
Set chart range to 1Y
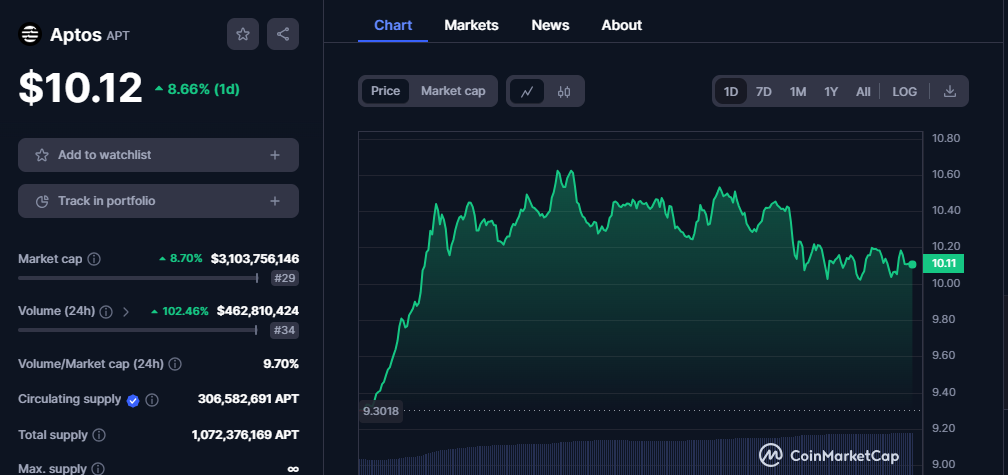831,91
